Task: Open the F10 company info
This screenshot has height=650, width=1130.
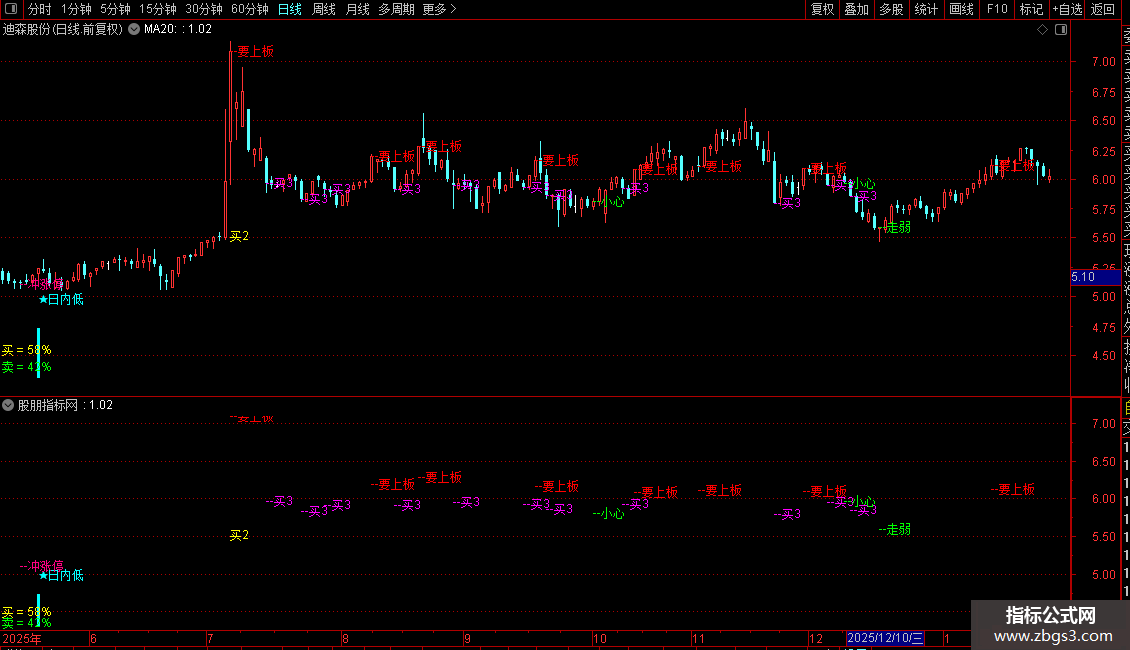Action: click(997, 9)
